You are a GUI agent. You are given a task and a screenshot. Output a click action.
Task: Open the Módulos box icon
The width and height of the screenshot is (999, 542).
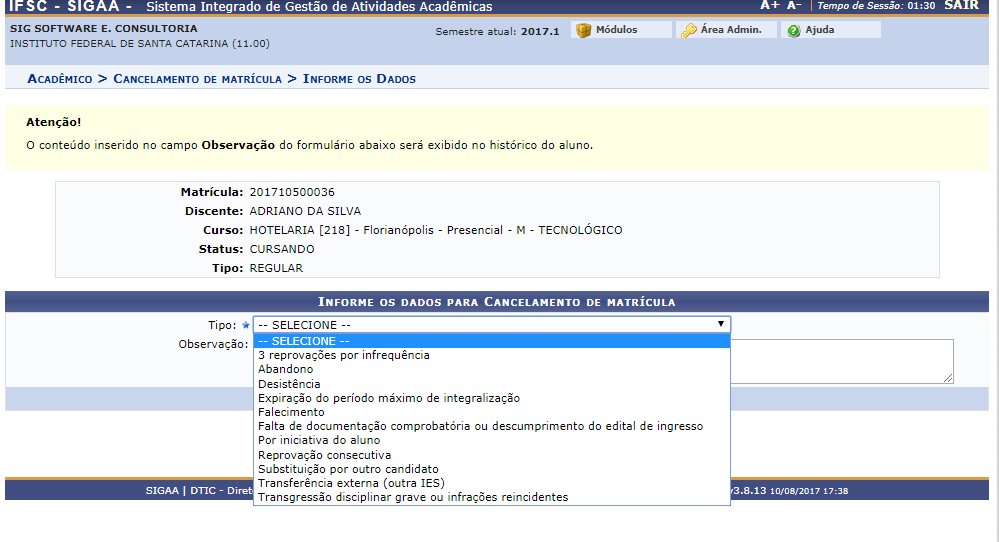click(x=584, y=31)
